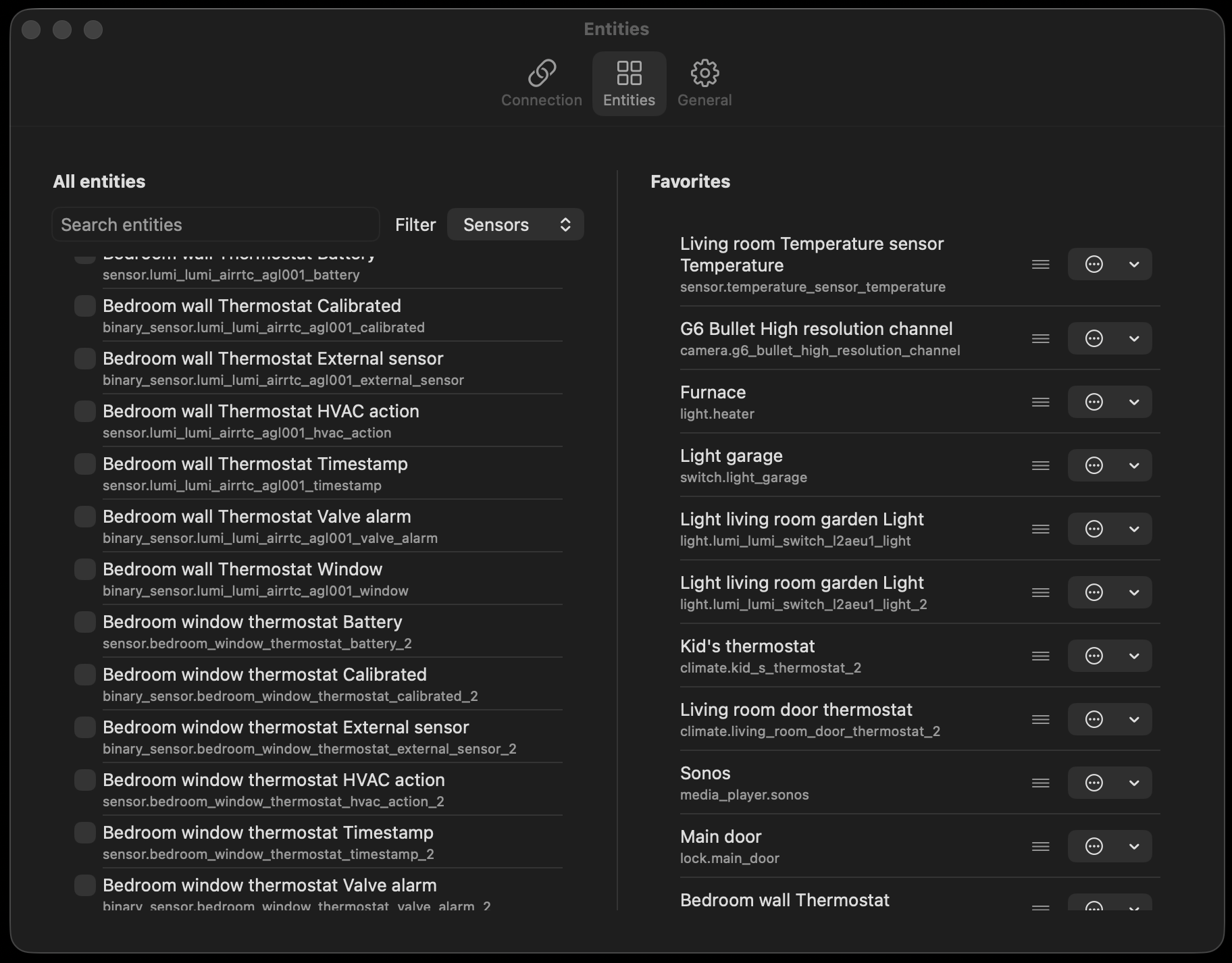Expand the chevron for Main door lock
The image size is (1232, 963).
[1134, 846]
